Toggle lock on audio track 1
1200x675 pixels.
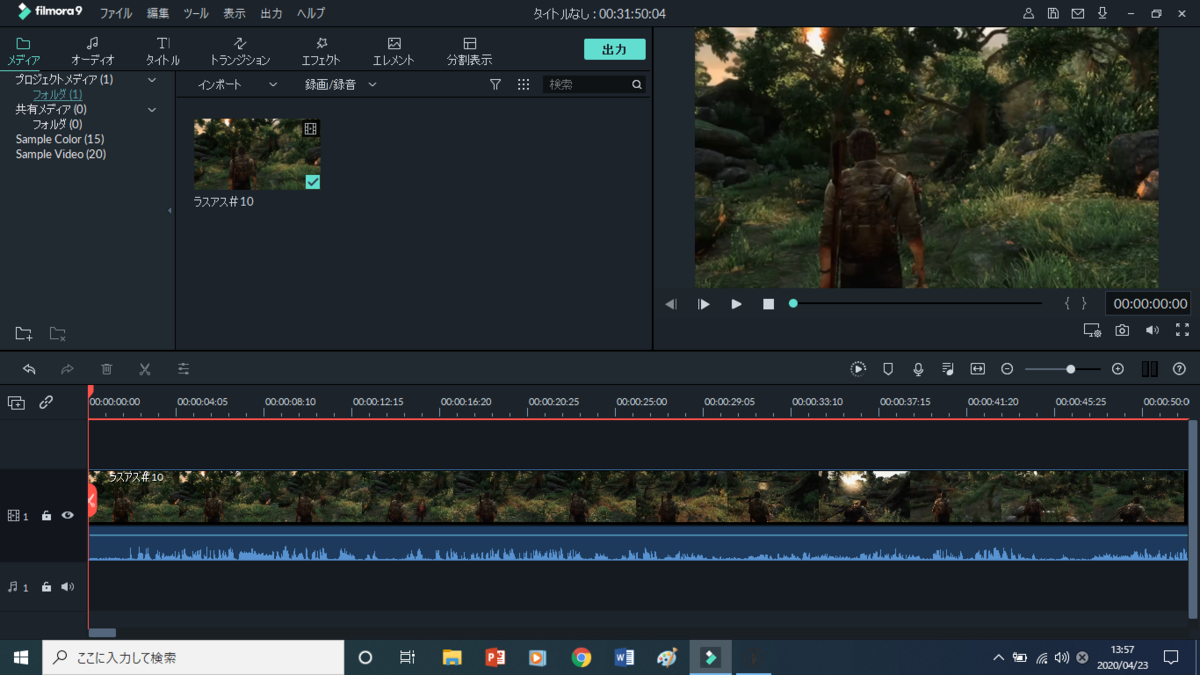[46, 587]
